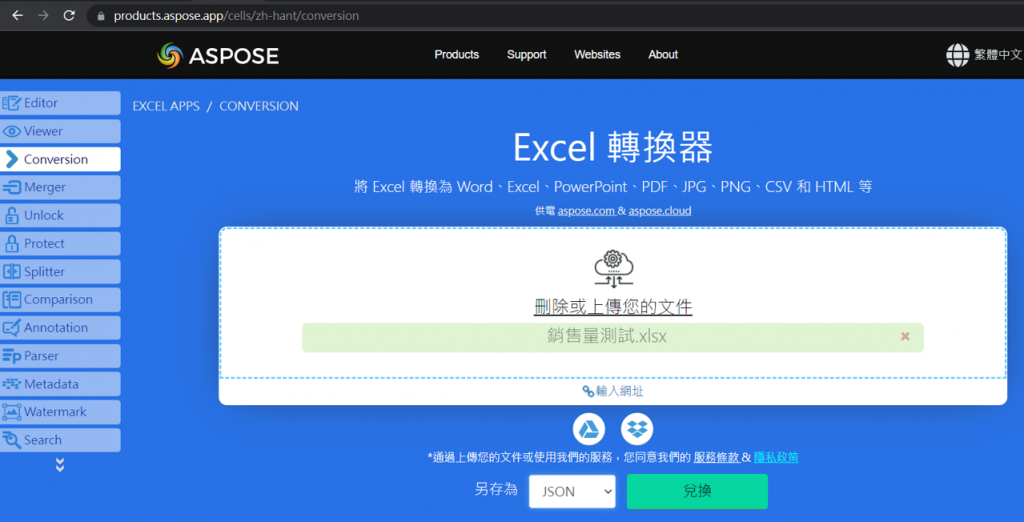The image size is (1024, 522).
Task: Click the CONVERSION breadcrumb
Action: click(x=259, y=106)
